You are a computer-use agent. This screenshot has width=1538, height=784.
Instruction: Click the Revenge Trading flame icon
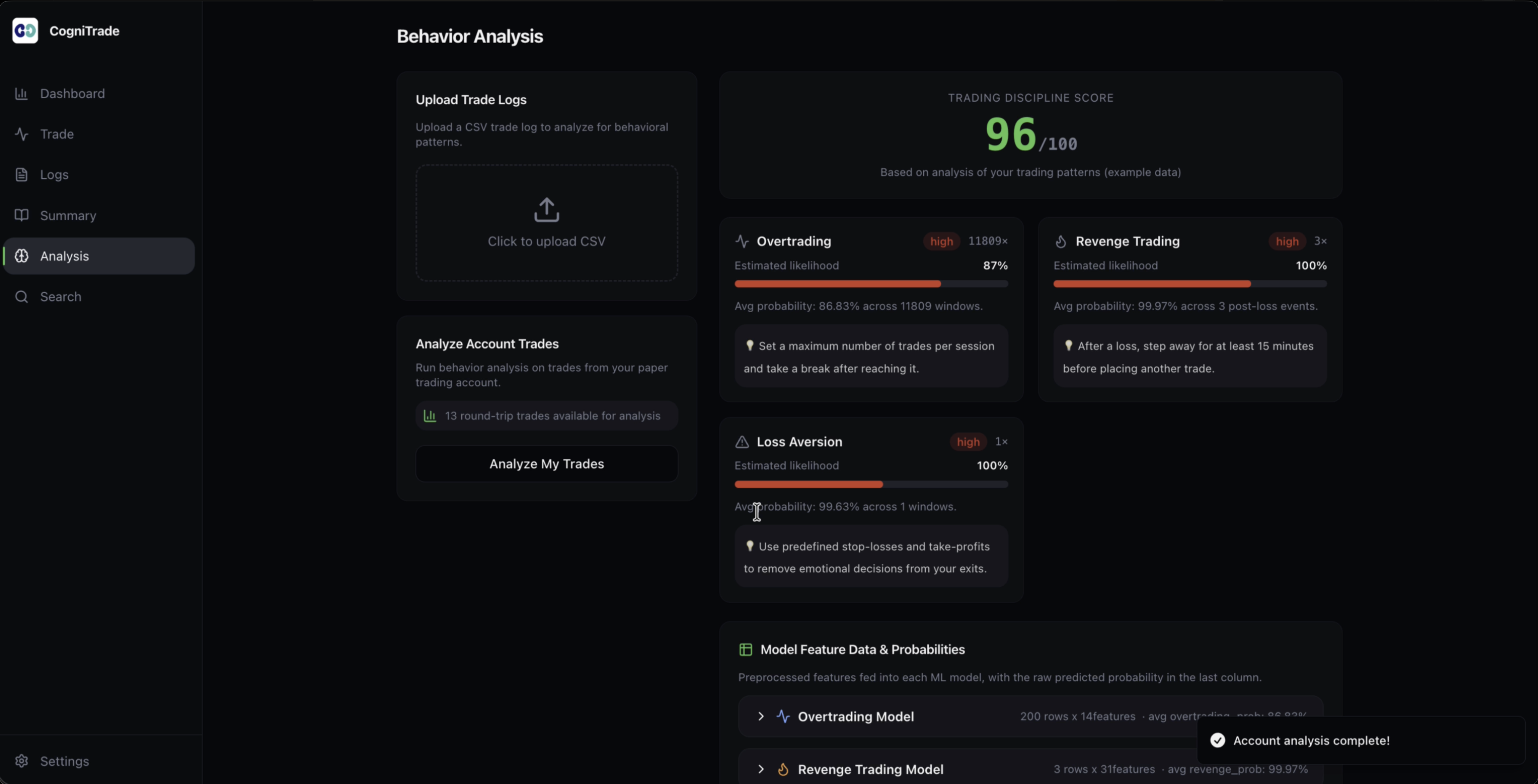[x=1060, y=242]
